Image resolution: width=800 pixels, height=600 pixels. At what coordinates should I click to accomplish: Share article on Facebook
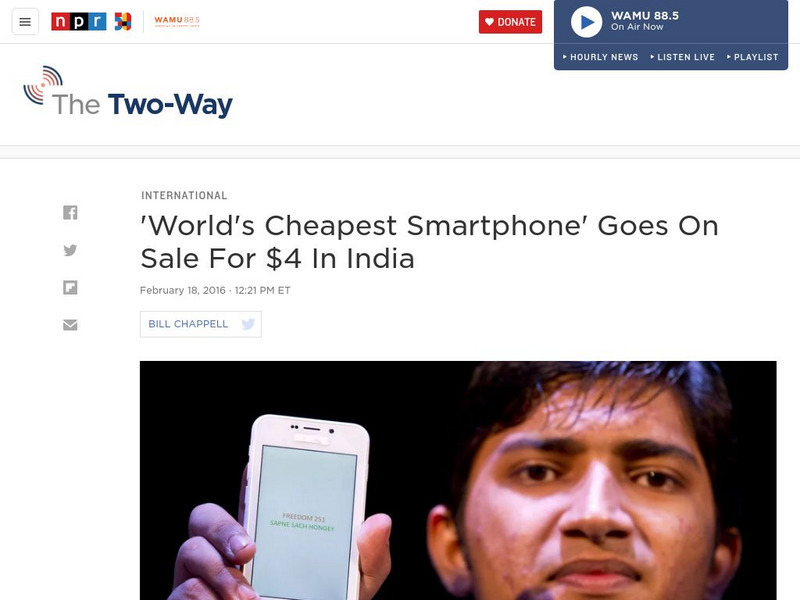click(x=70, y=212)
